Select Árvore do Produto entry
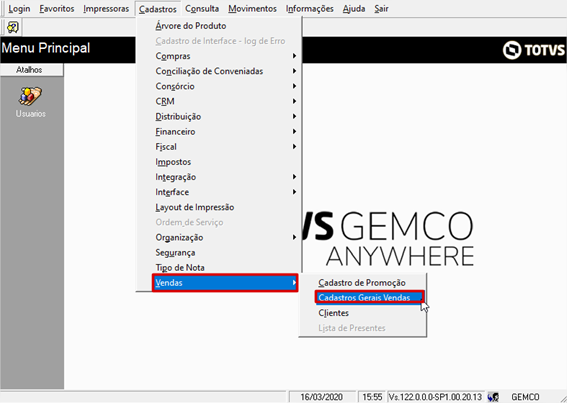567x403 pixels. click(218, 26)
